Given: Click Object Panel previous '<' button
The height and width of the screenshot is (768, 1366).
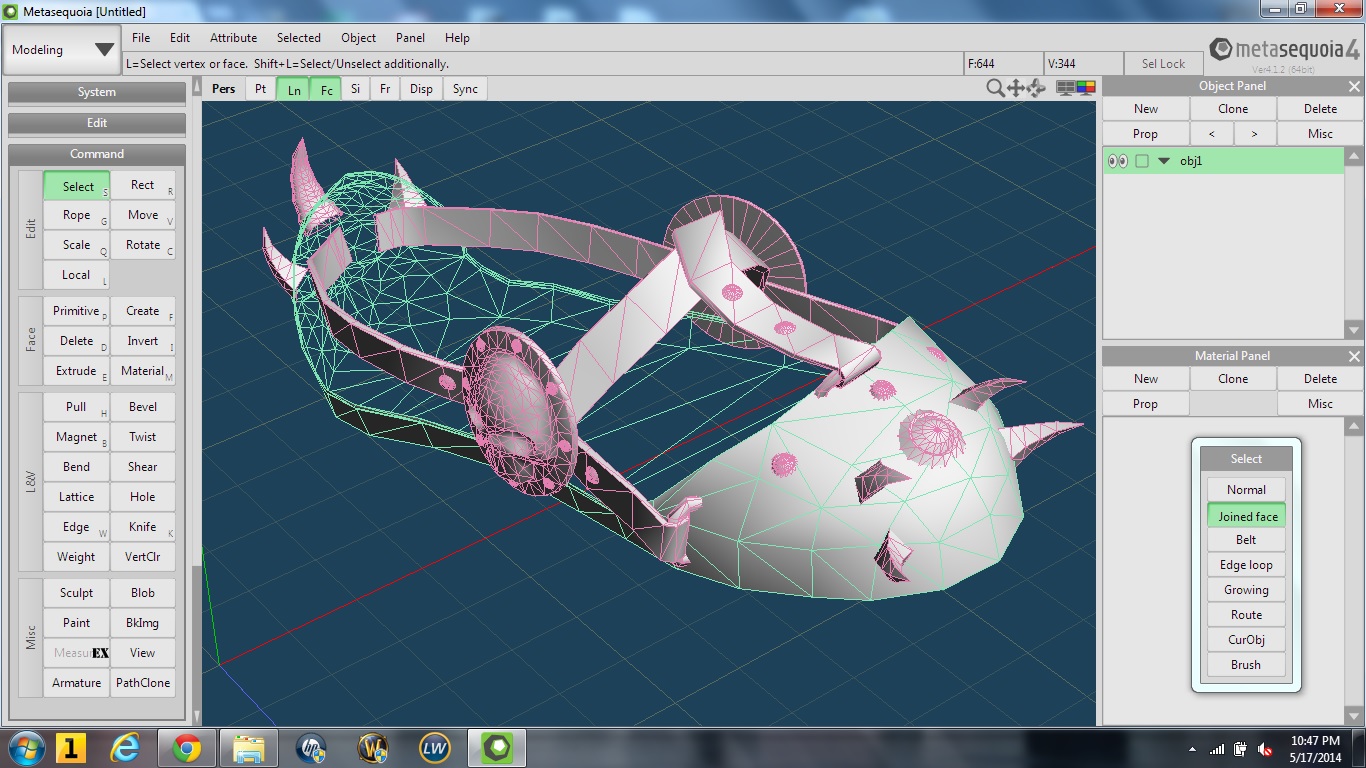Looking at the screenshot, I should (1212, 134).
